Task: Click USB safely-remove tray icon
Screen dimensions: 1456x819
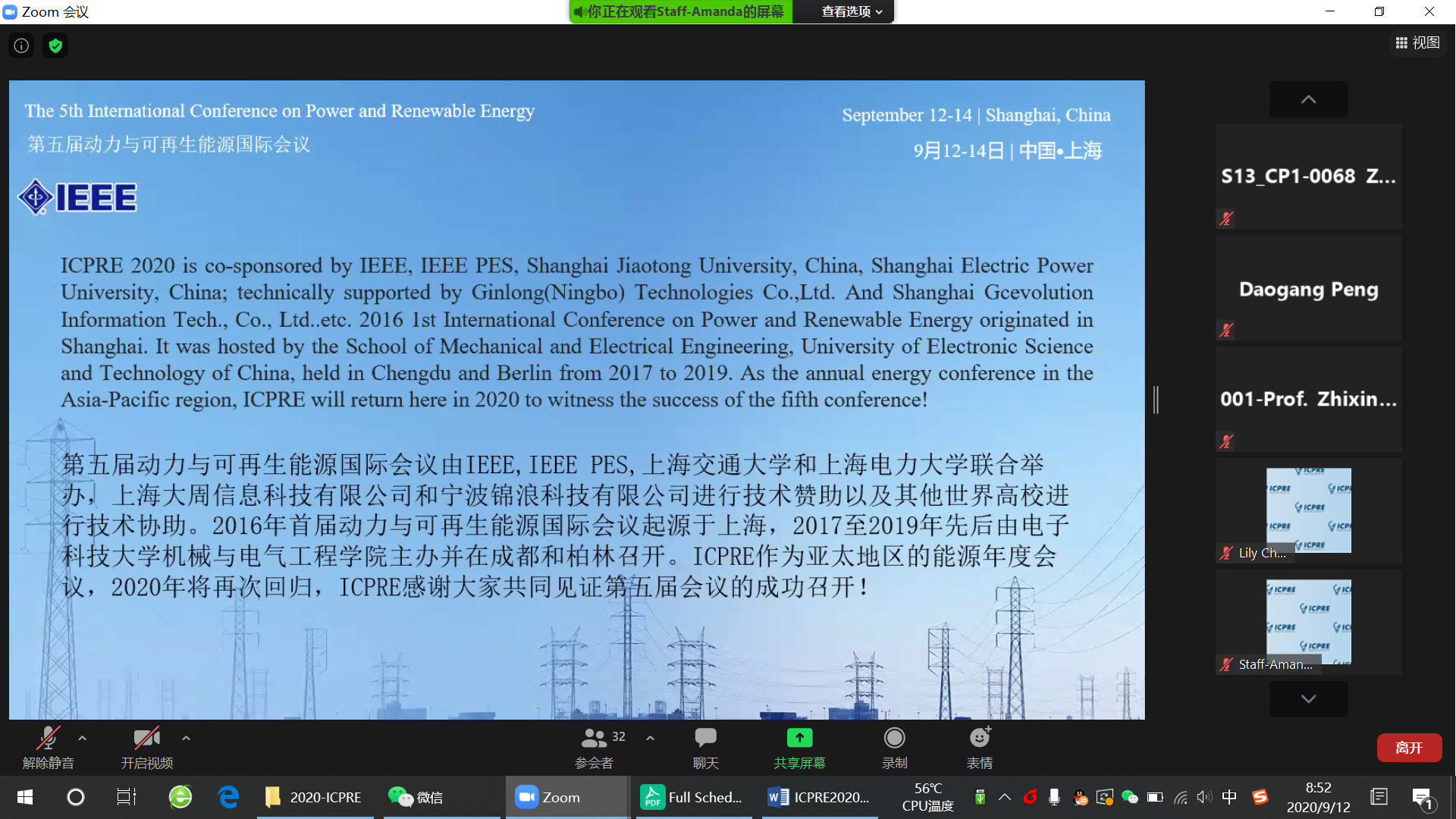Action: click(980, 797)
